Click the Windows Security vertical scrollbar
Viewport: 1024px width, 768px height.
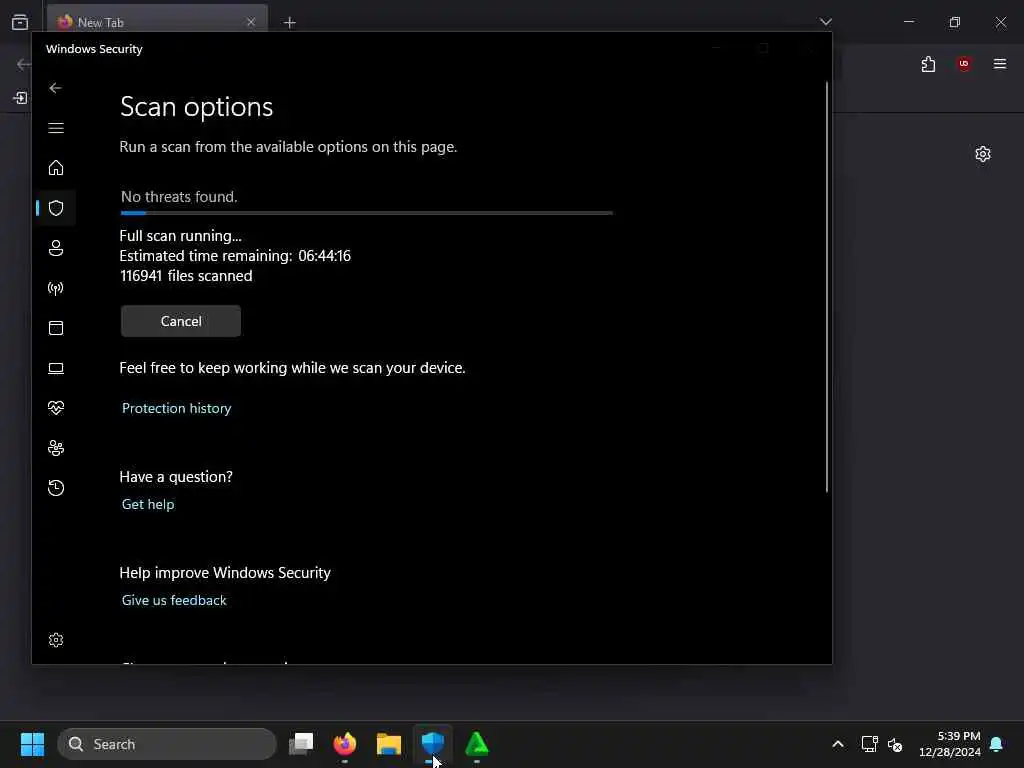tap(827, 287)
